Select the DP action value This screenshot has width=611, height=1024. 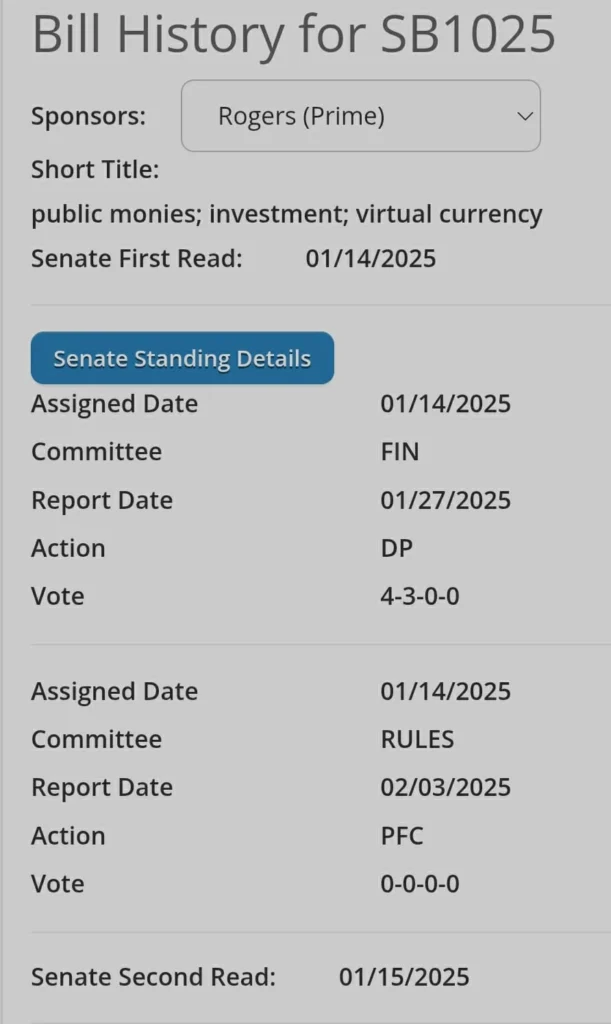coord(396,548)
